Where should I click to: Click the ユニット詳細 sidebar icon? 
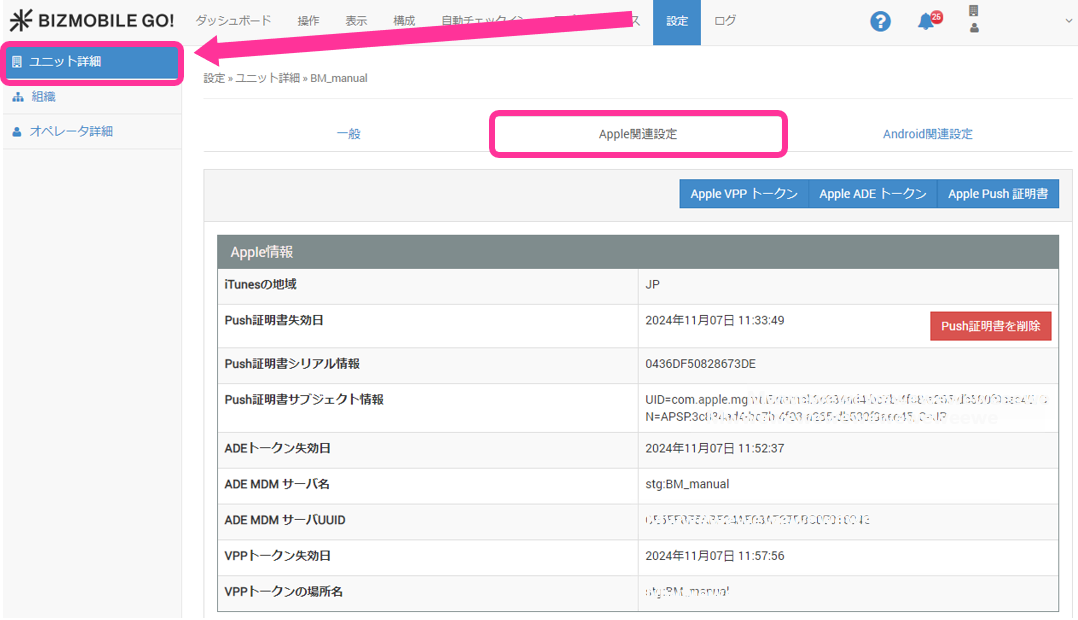pos(17,62)
